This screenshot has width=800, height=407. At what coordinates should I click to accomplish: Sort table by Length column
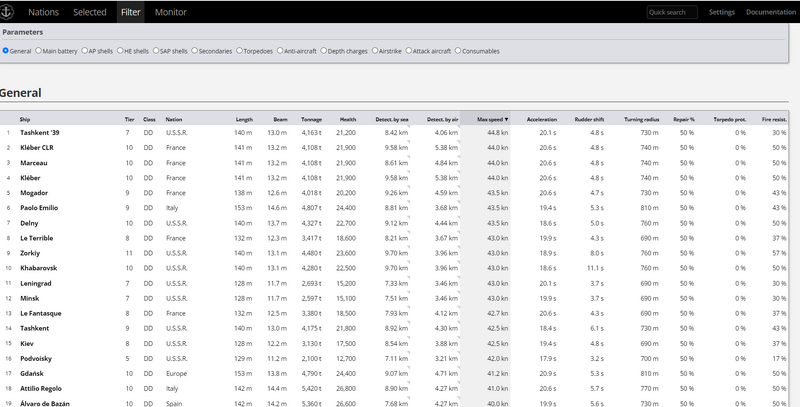[244, 119]
